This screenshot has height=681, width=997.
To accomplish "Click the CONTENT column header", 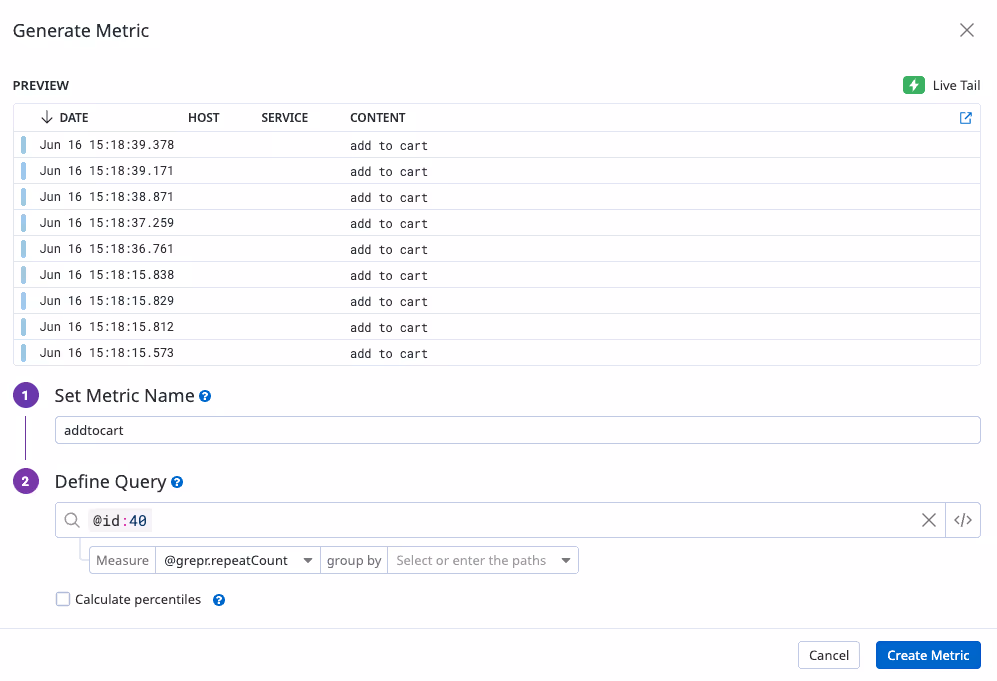I will pos(378,118).
